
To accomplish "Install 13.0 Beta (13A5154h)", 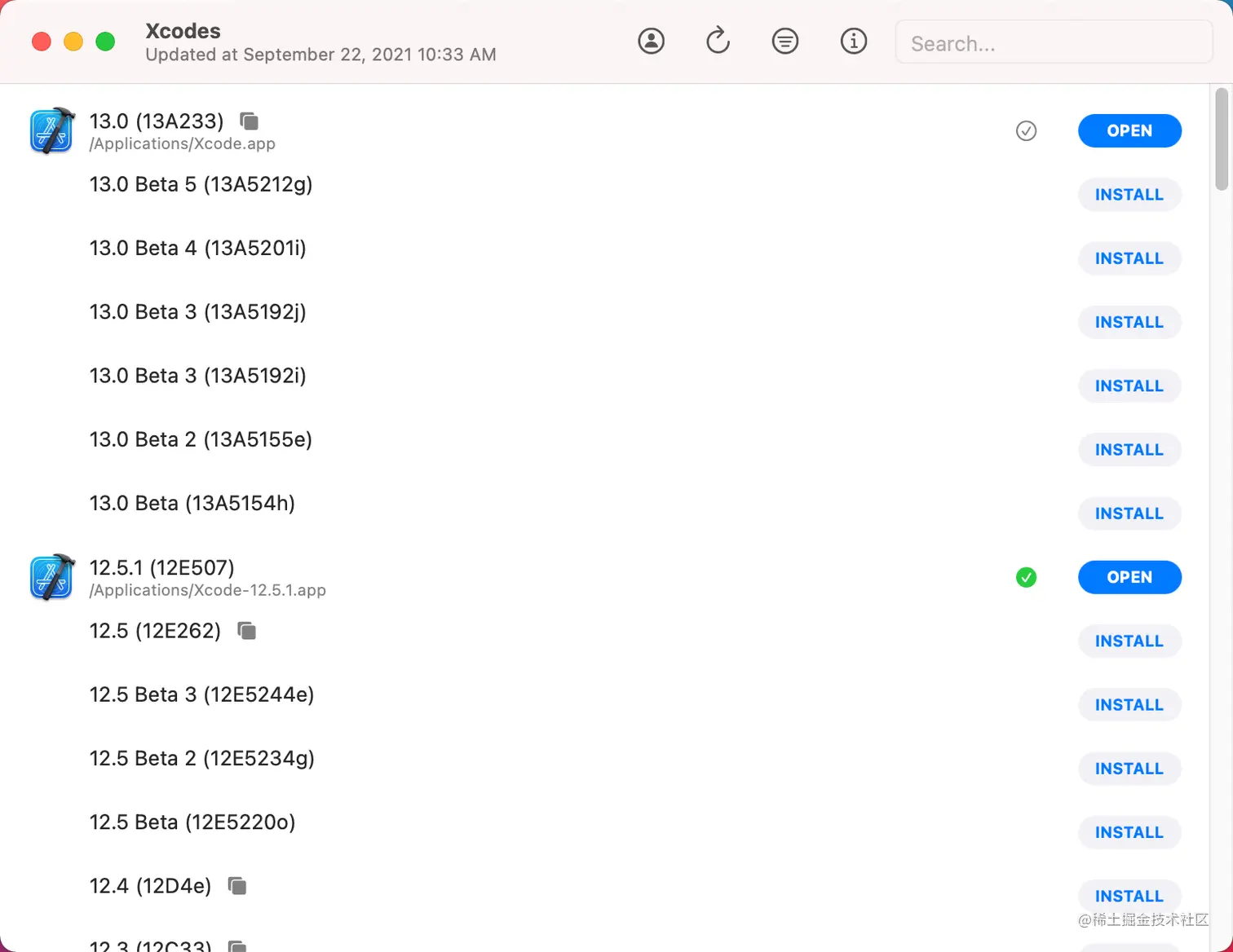I will (x=1129, y=513).
